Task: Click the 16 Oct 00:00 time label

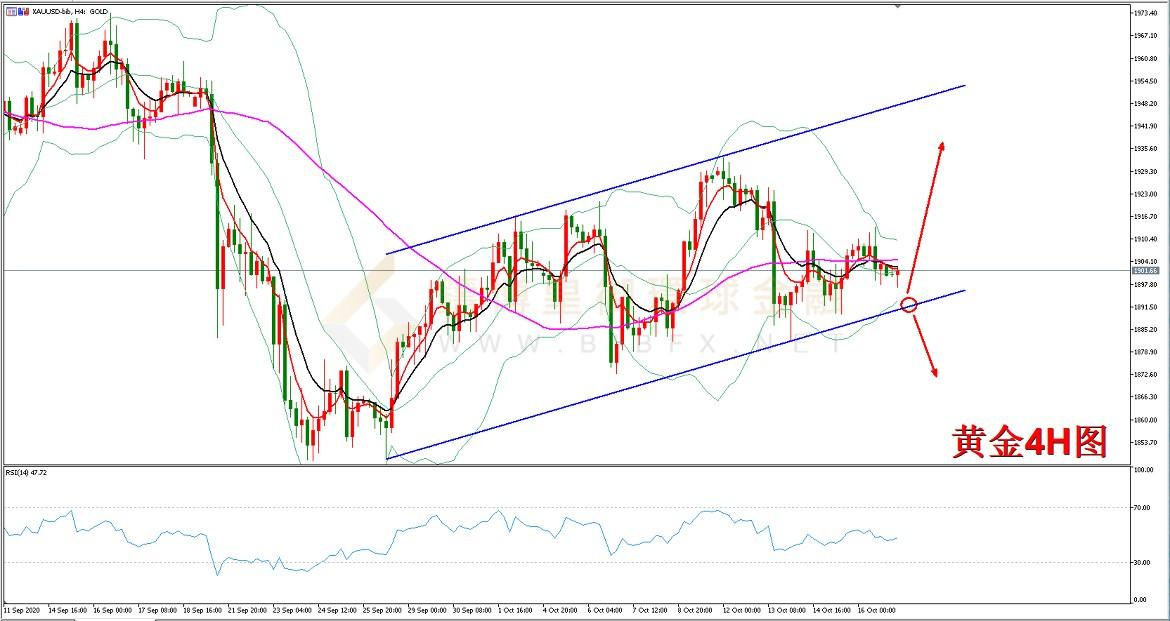Action: (x=874, y=608)
